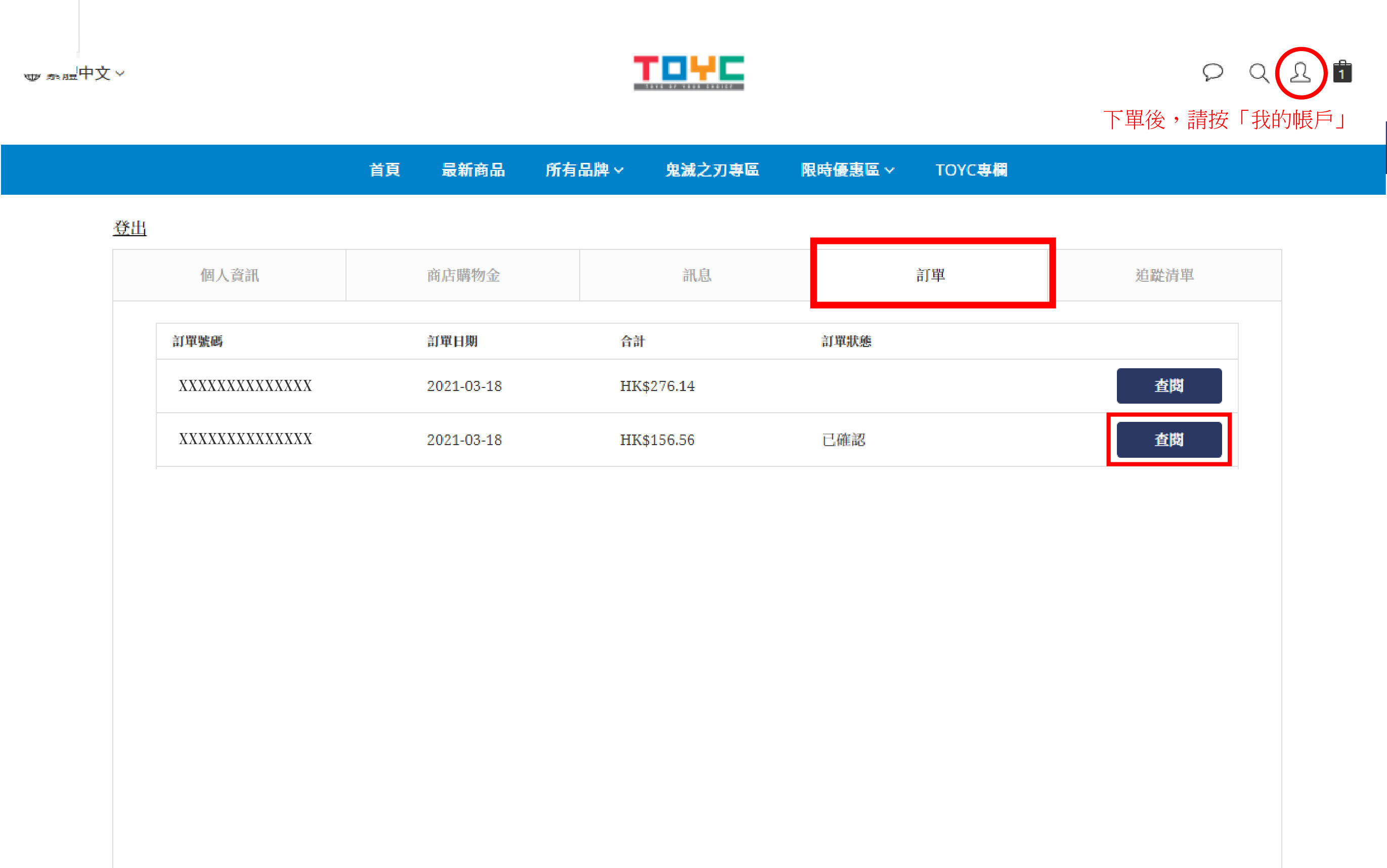
Task: Select the 訂單 tab
Action: (931, 276)
